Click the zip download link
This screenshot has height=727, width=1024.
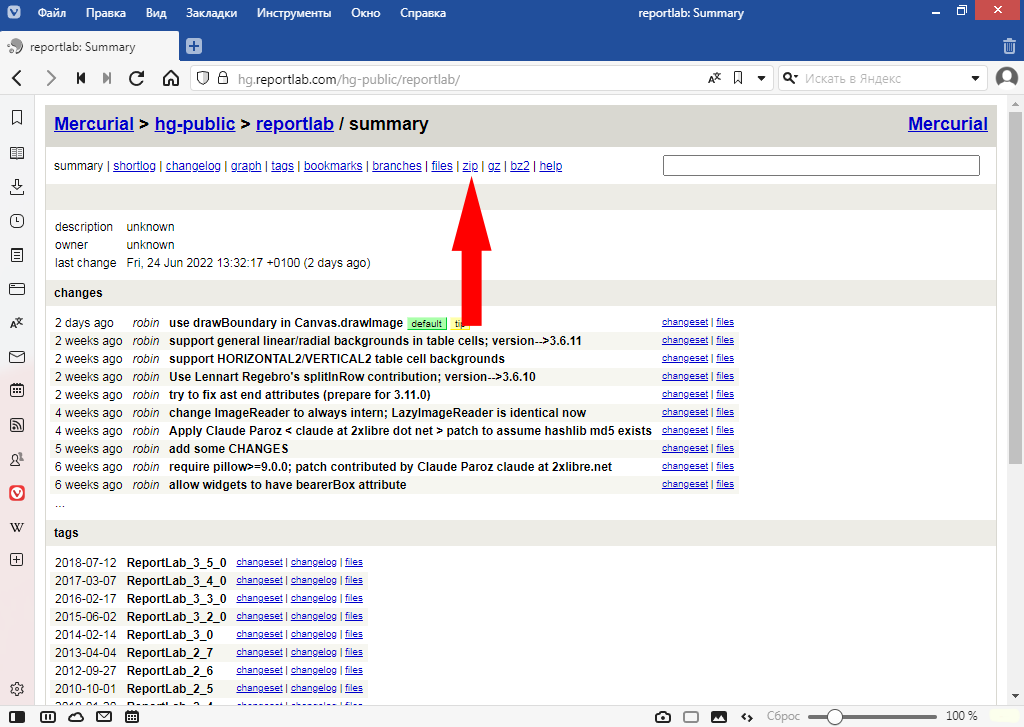pyautogui.click(x=470, y=166)
